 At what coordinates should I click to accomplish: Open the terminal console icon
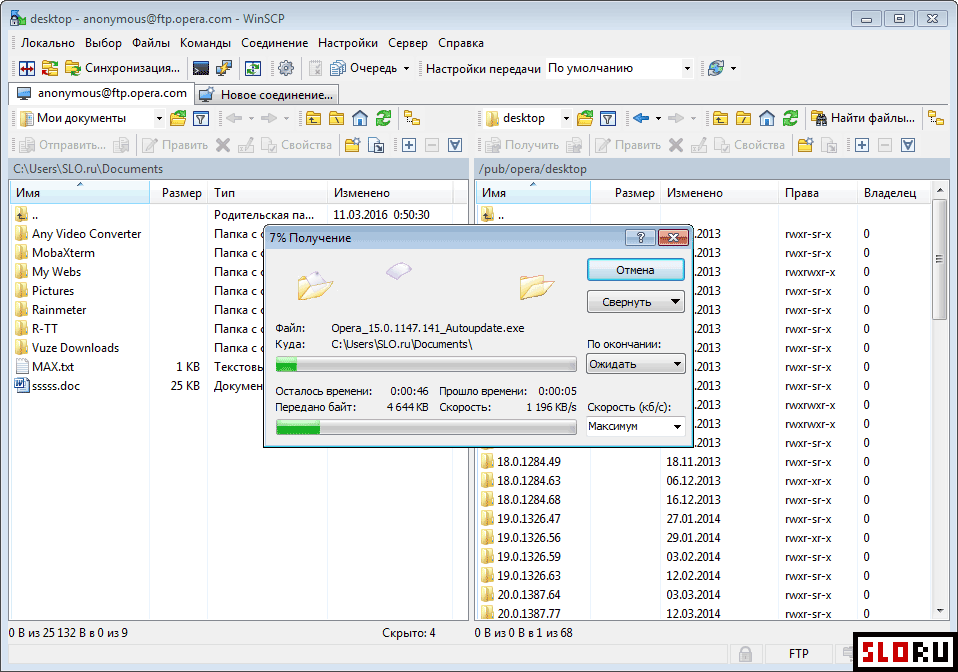pos(200,68)
